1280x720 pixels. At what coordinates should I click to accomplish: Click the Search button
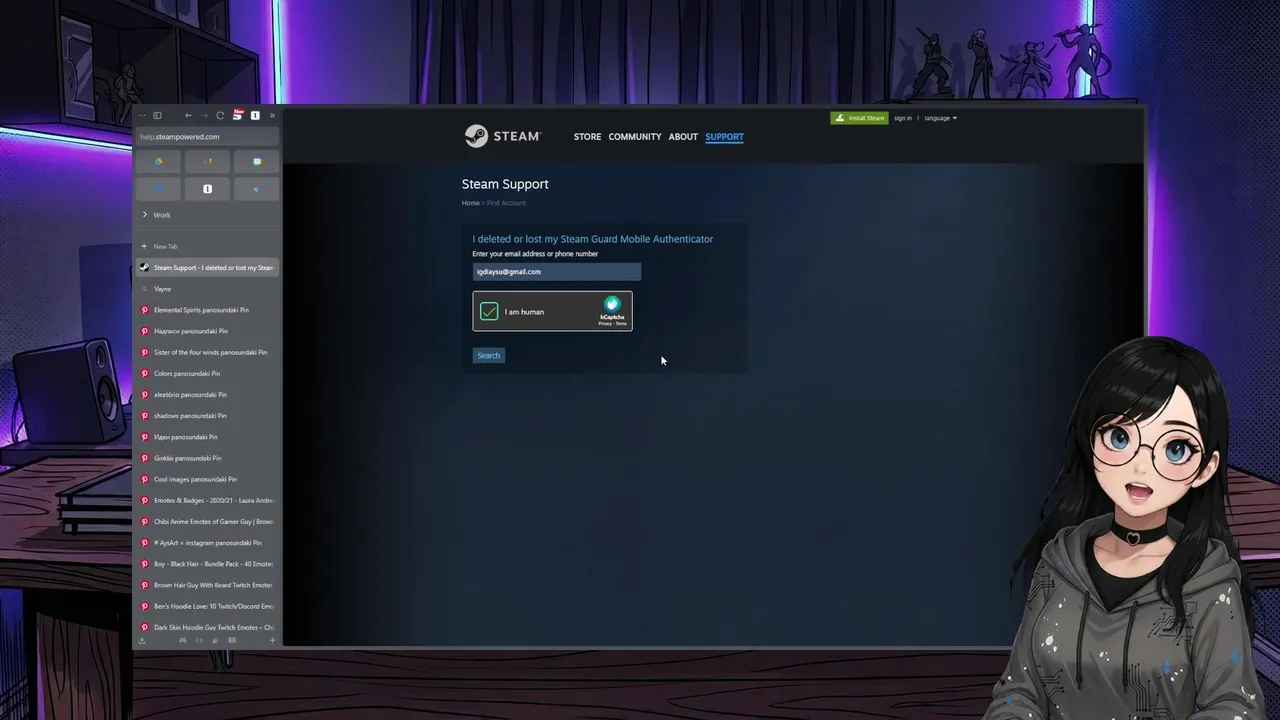click(488, 355)
